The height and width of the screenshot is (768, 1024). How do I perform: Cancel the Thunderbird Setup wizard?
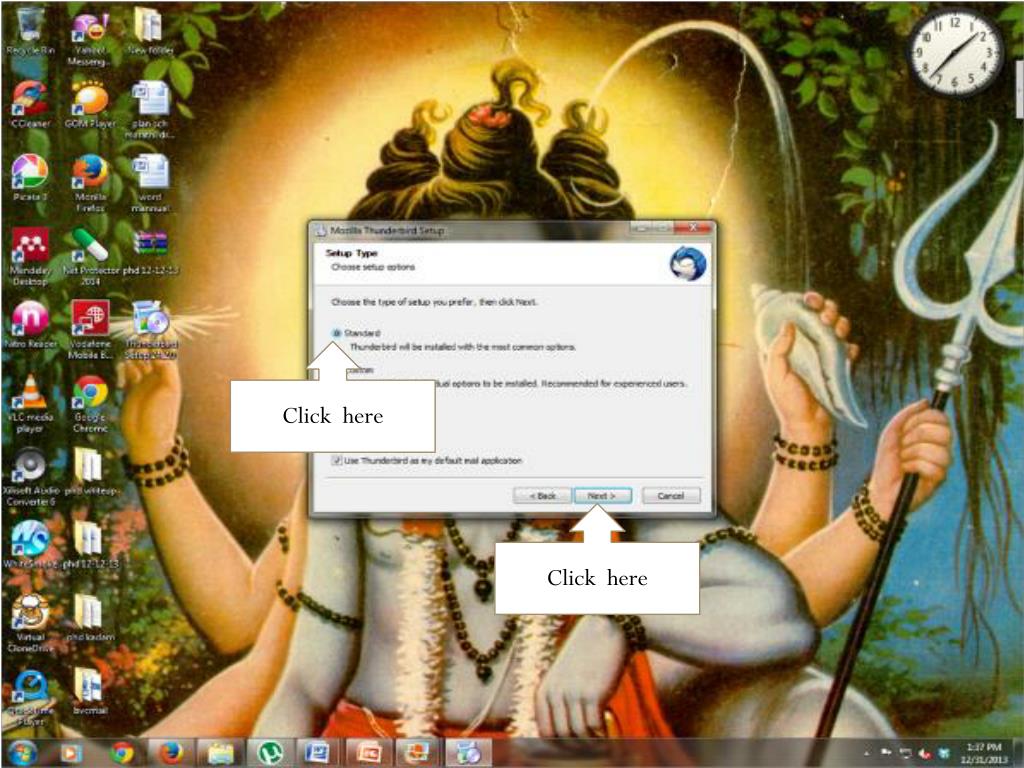point(671,496)
